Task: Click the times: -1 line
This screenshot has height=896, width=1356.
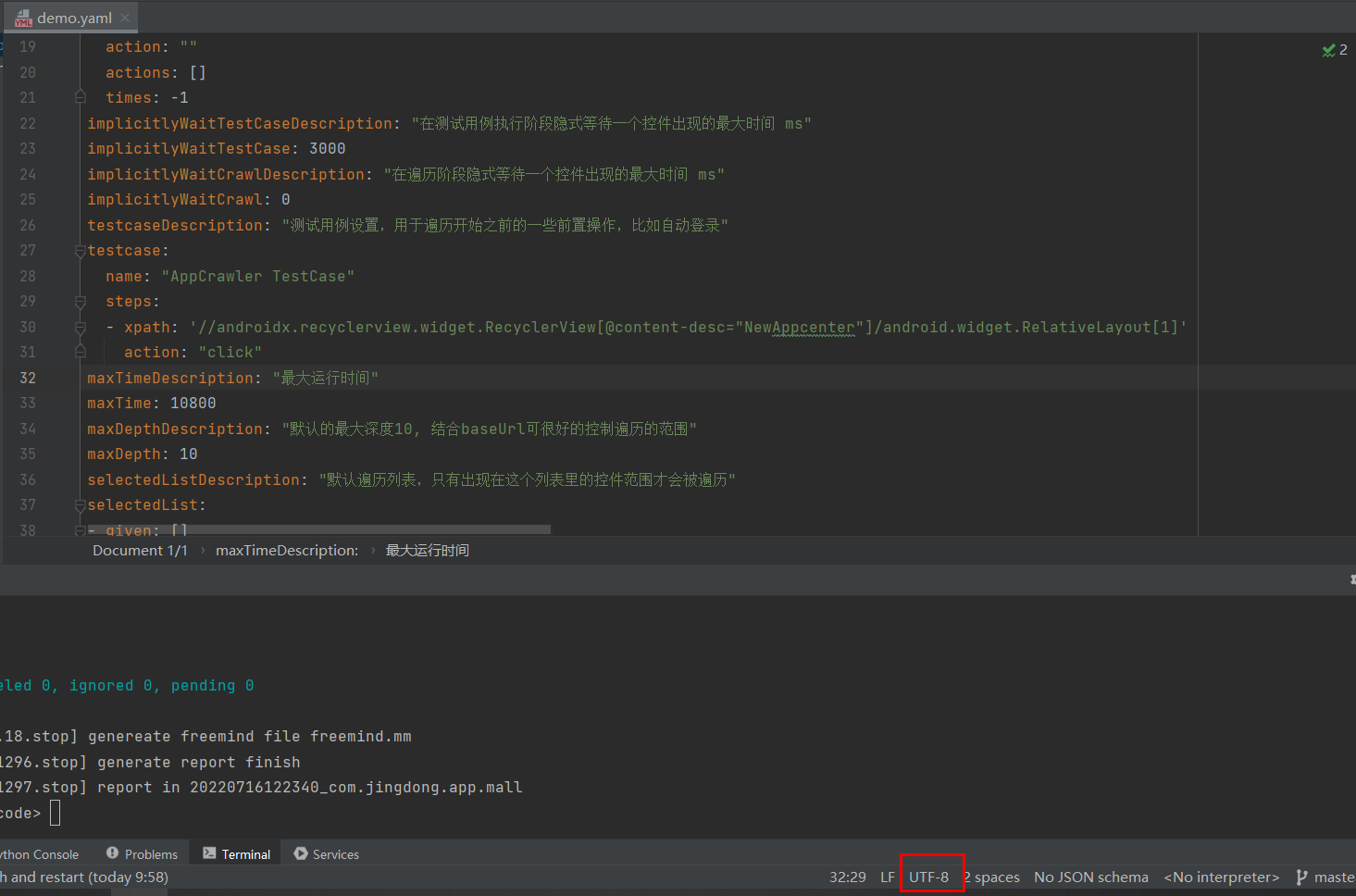Action: (x=147, y=97)
